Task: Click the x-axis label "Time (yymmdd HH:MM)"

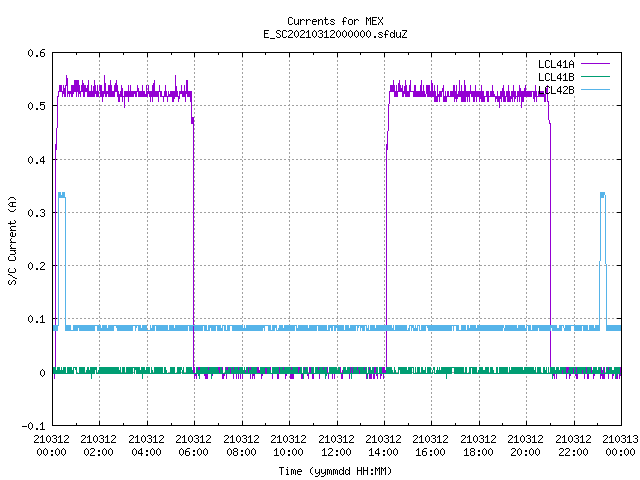Action: click(x=335, y=471)
